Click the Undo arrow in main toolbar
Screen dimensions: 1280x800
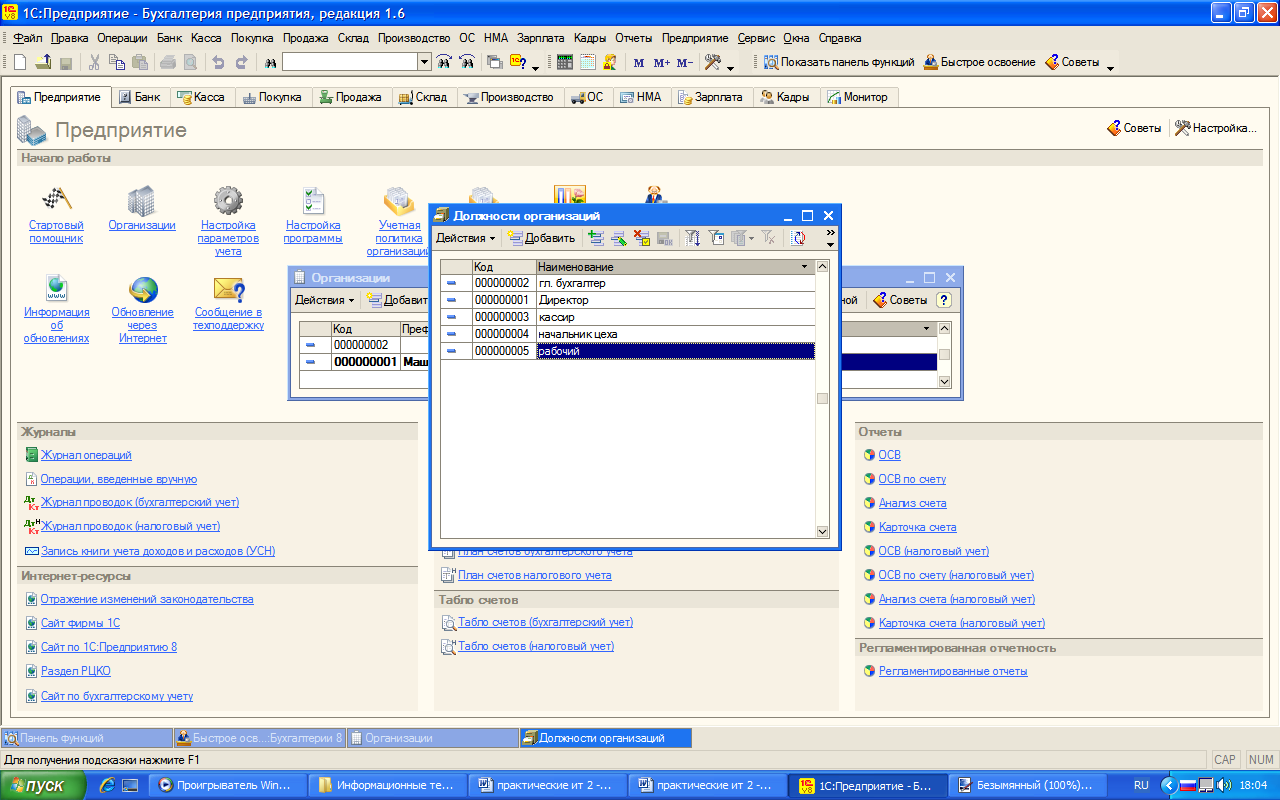218,62
